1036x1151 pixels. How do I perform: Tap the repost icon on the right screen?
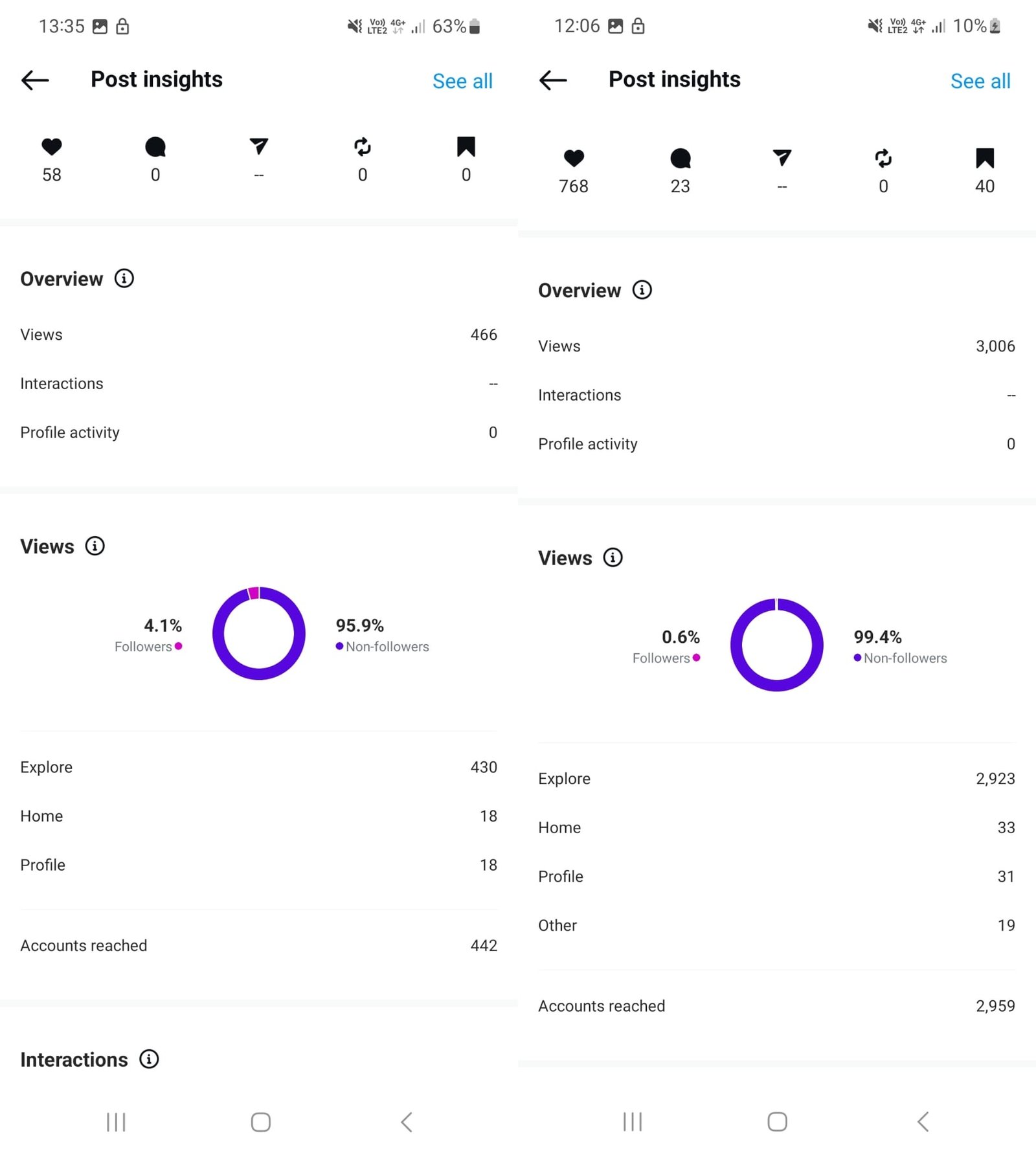pos(883,158)
